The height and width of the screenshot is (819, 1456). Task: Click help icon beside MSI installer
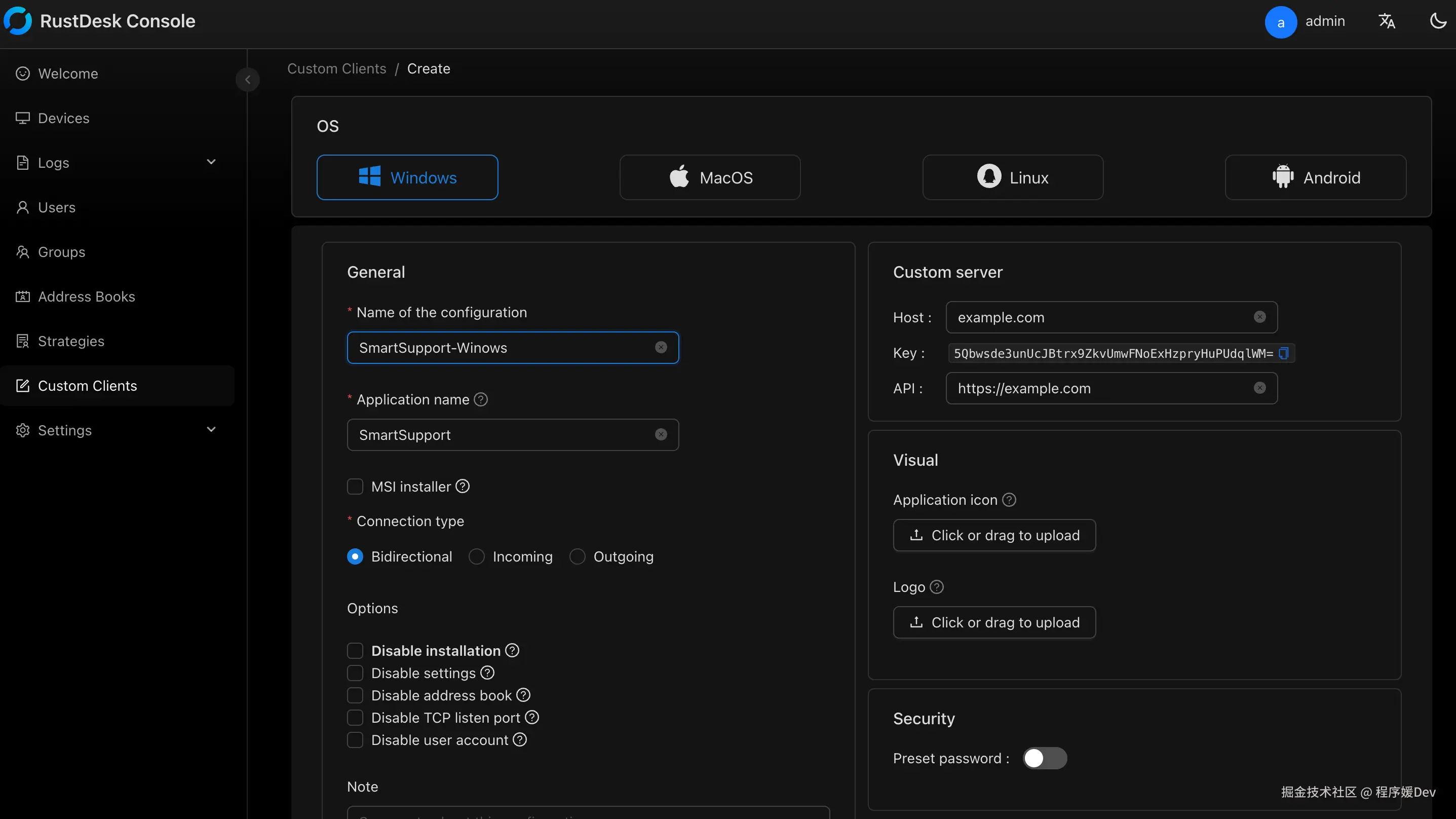pos(463,487)
